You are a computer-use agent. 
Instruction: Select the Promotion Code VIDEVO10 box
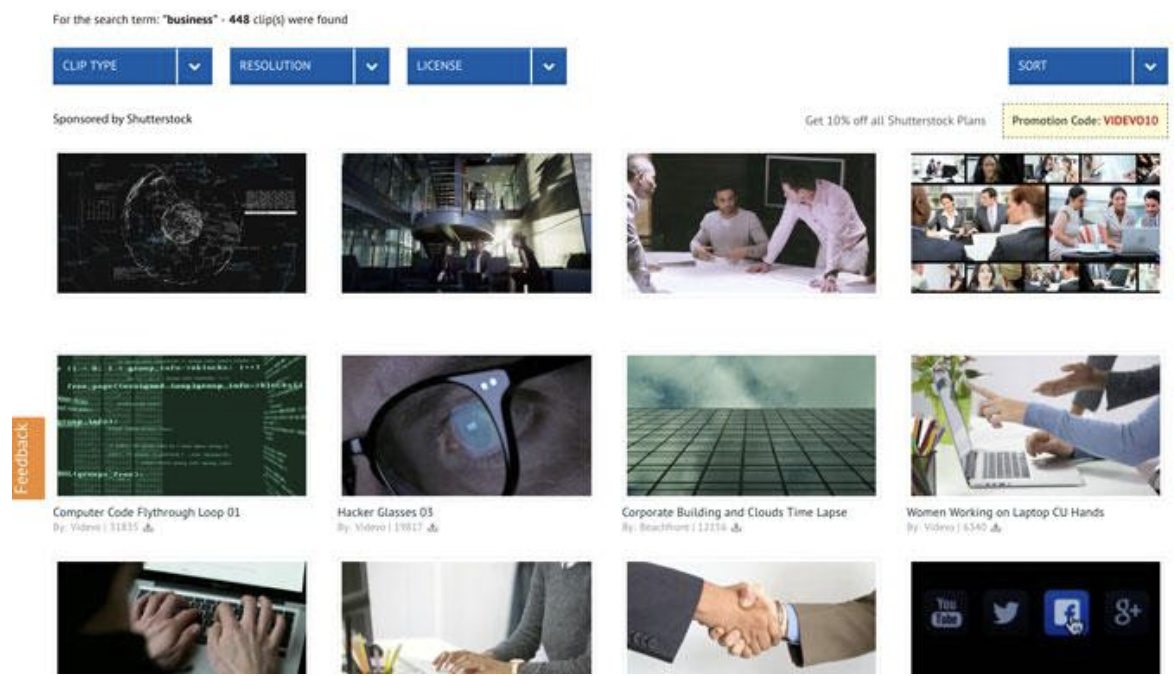point(1085,121)
